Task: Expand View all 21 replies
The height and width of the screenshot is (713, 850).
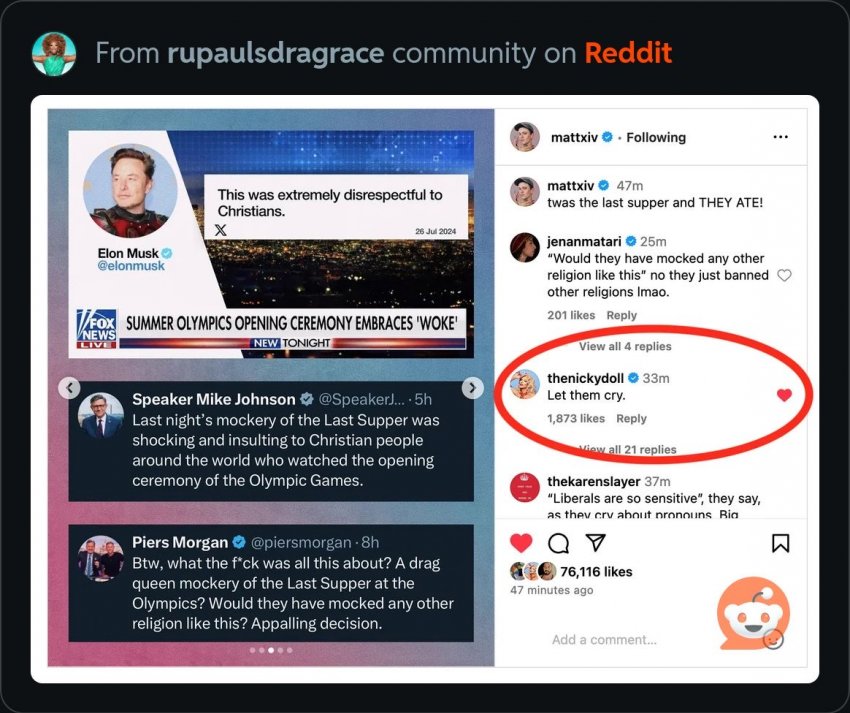Action: coord(628,449)
